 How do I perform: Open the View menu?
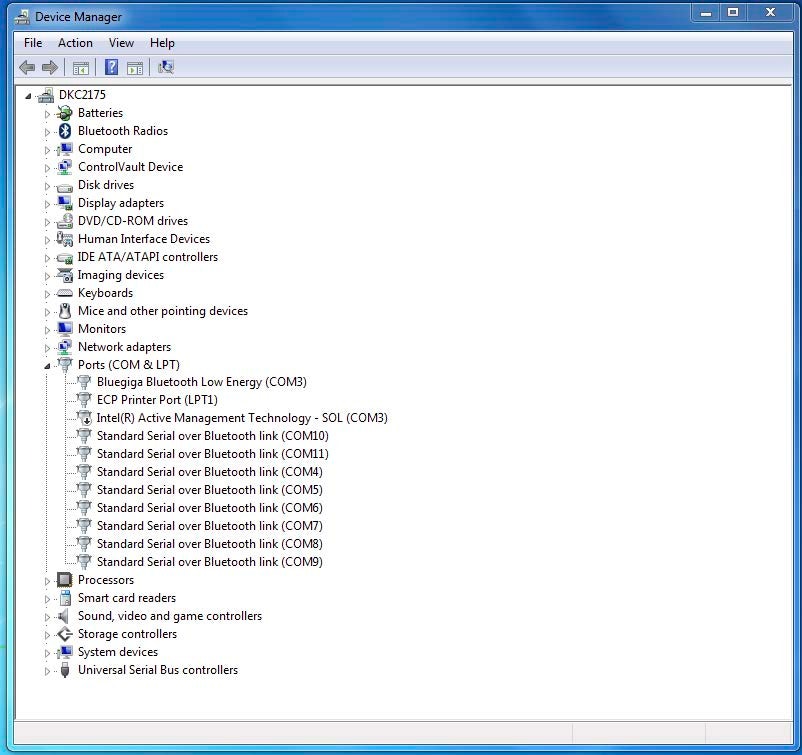coord(121,43)
